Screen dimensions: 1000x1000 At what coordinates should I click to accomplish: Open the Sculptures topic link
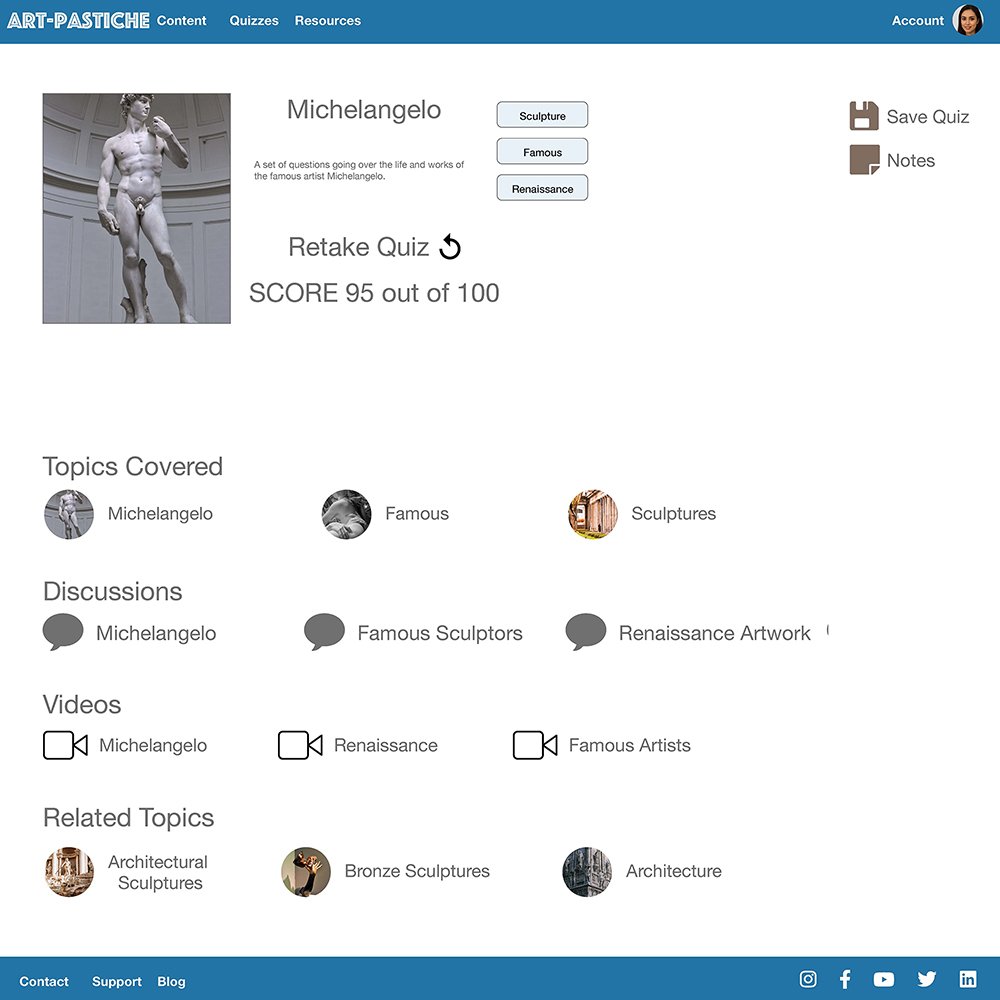pyautogui.click(x=673, y=513)
